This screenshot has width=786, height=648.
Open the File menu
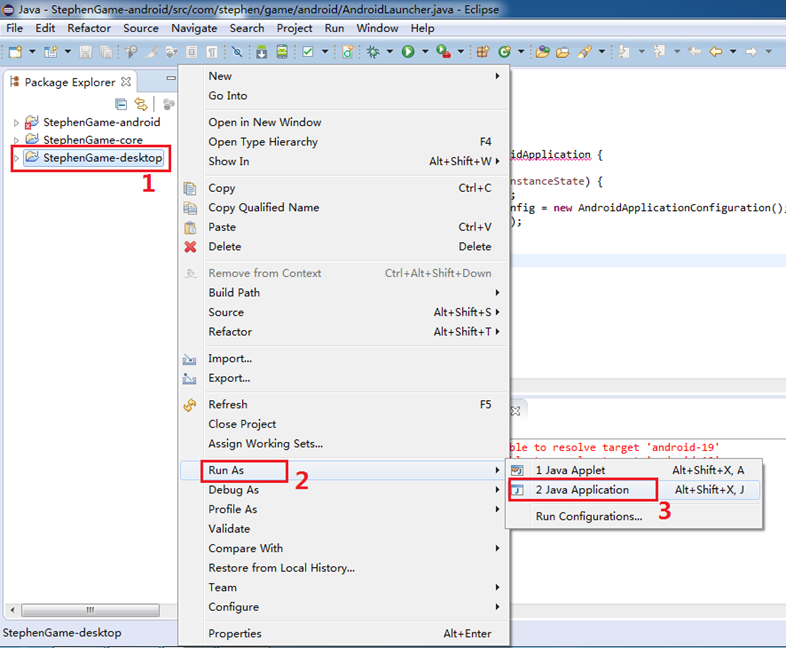[x=14, y=28]
